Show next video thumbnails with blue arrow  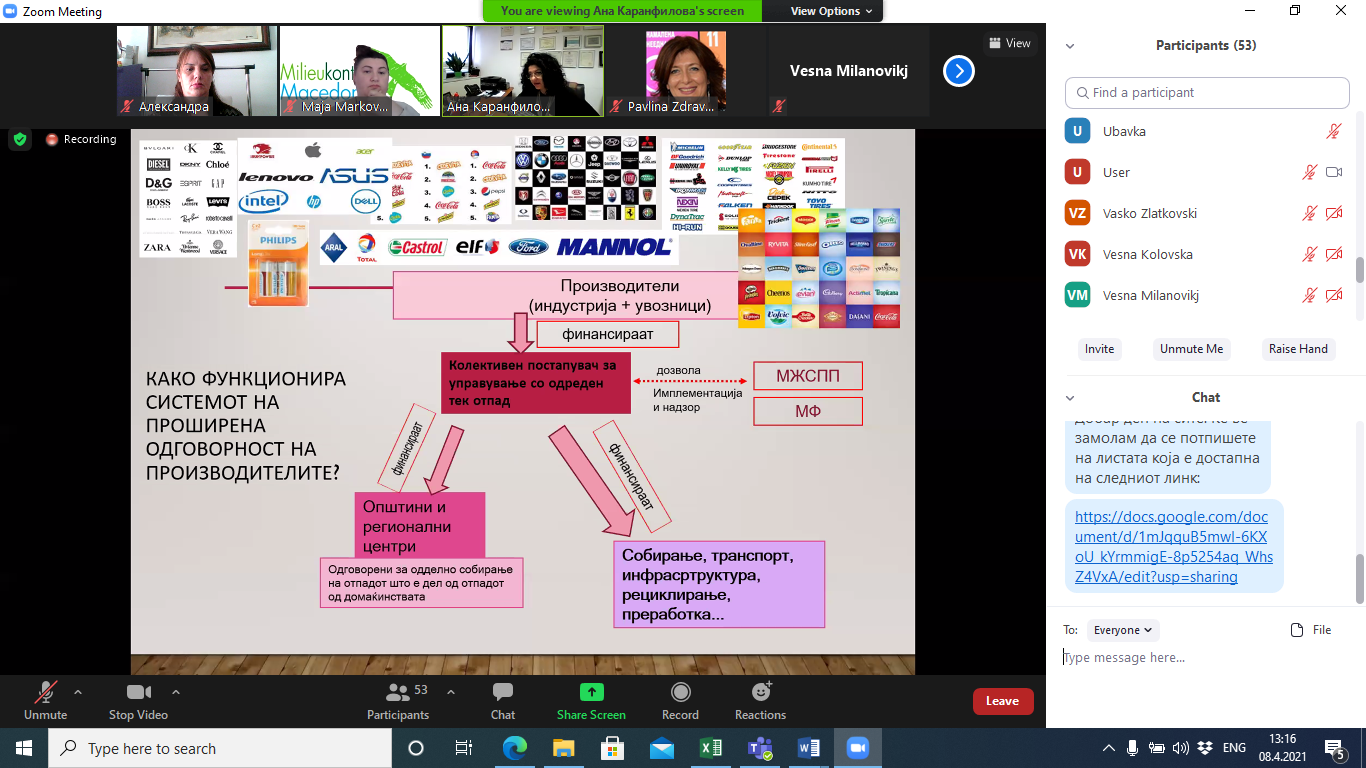point(959,71)
